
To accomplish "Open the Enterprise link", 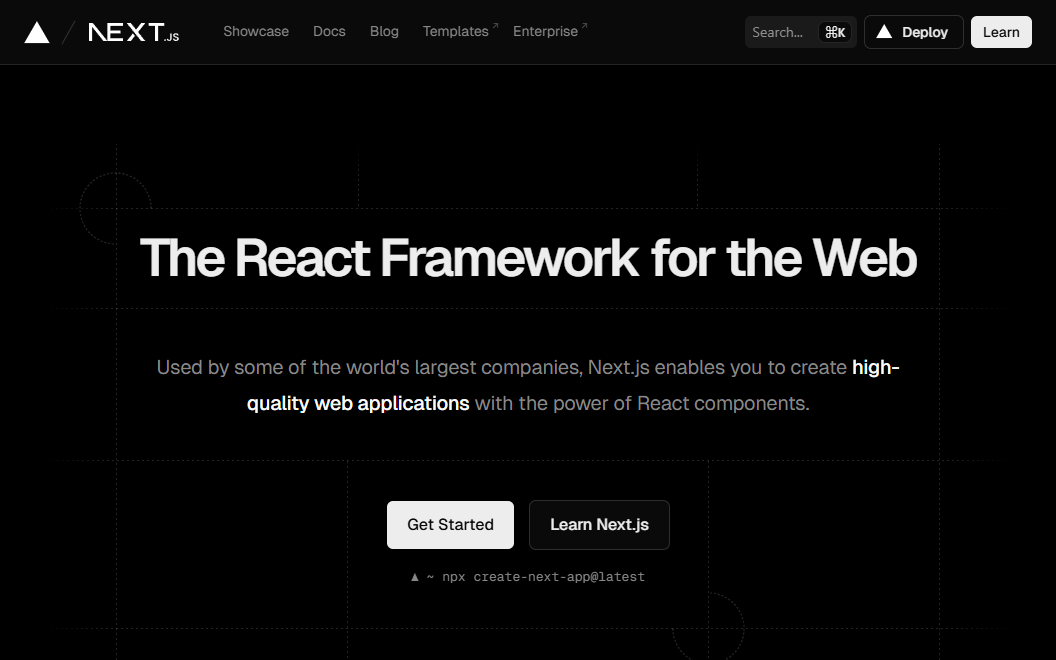I will tap(545, 32).
